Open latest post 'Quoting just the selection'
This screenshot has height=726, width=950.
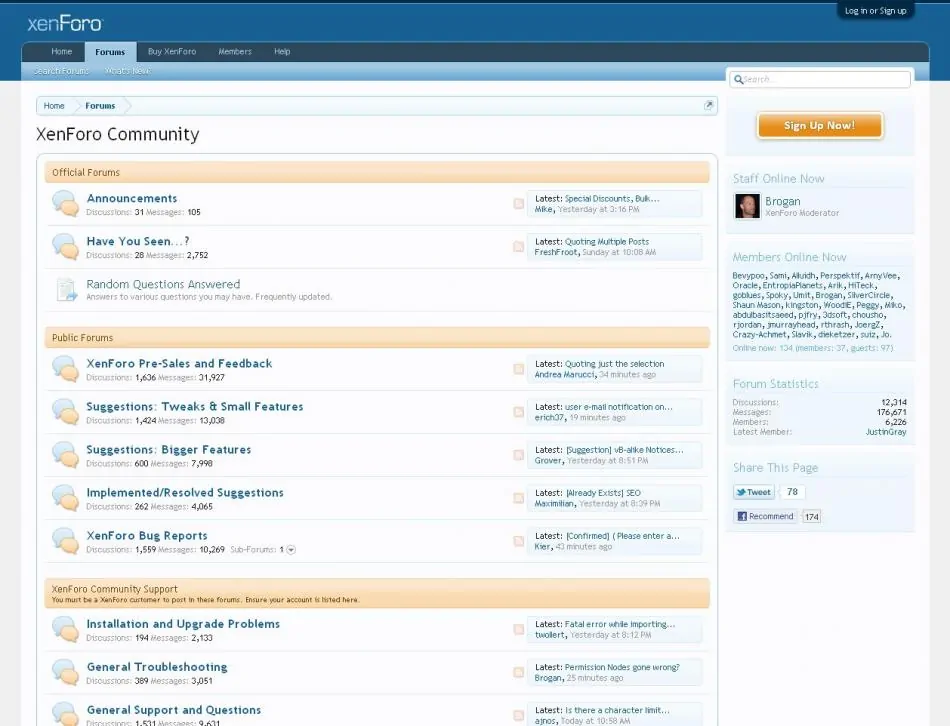pos(614,364)
